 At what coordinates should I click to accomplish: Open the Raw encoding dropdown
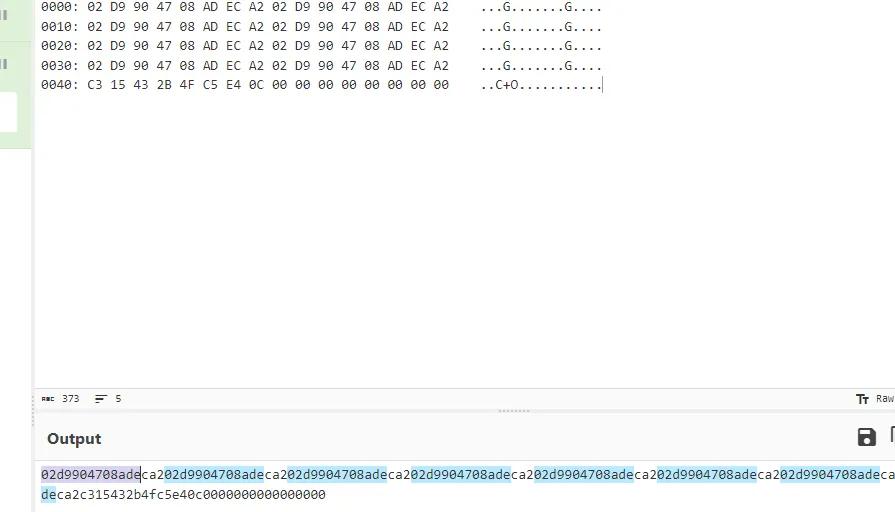coord(885,399)
